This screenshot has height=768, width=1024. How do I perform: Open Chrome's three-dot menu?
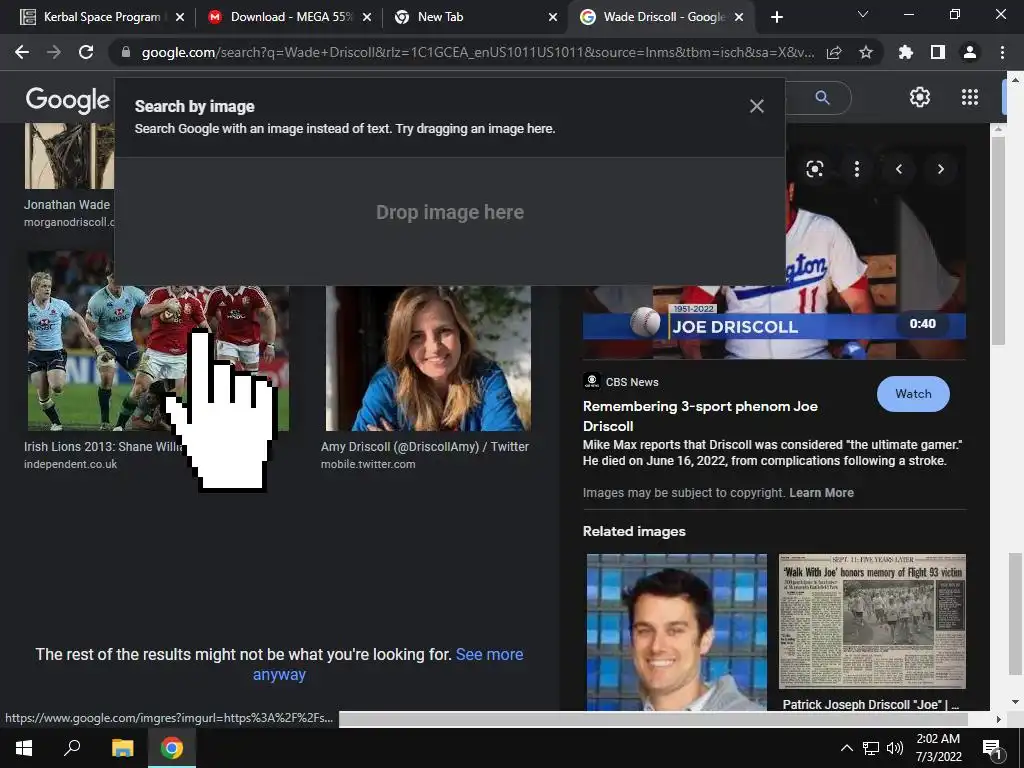pos(1002,52)
